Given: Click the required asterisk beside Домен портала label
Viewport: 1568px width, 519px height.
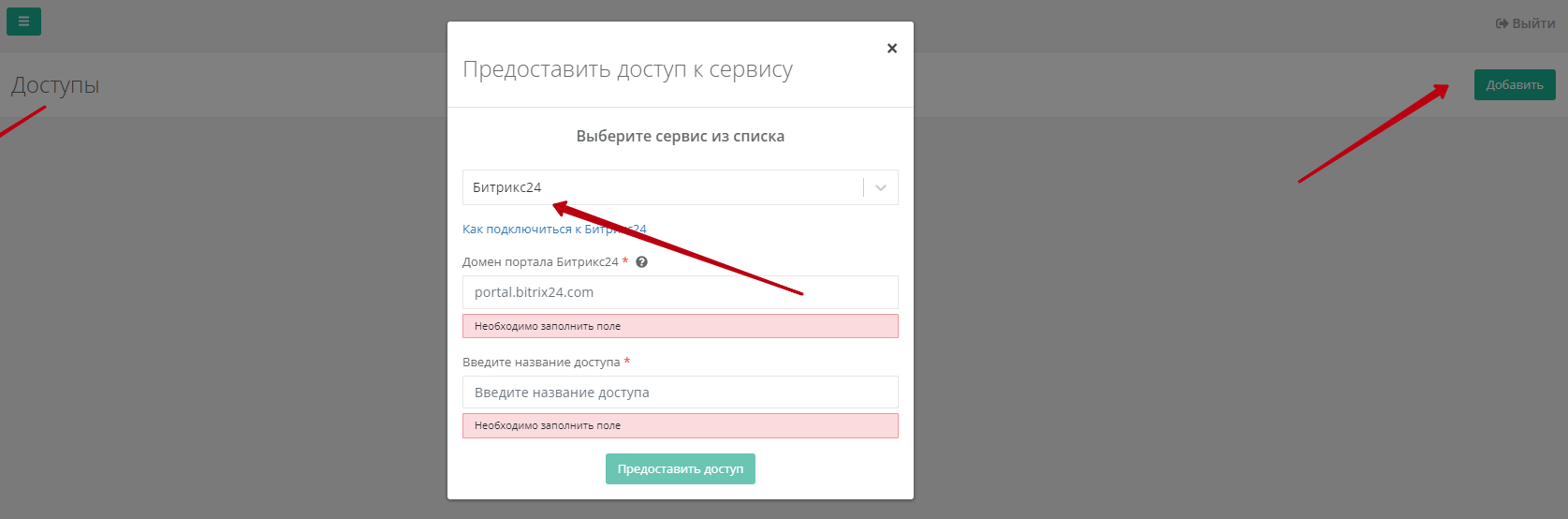Looking at the screenshot, I should tap(625, 261).
